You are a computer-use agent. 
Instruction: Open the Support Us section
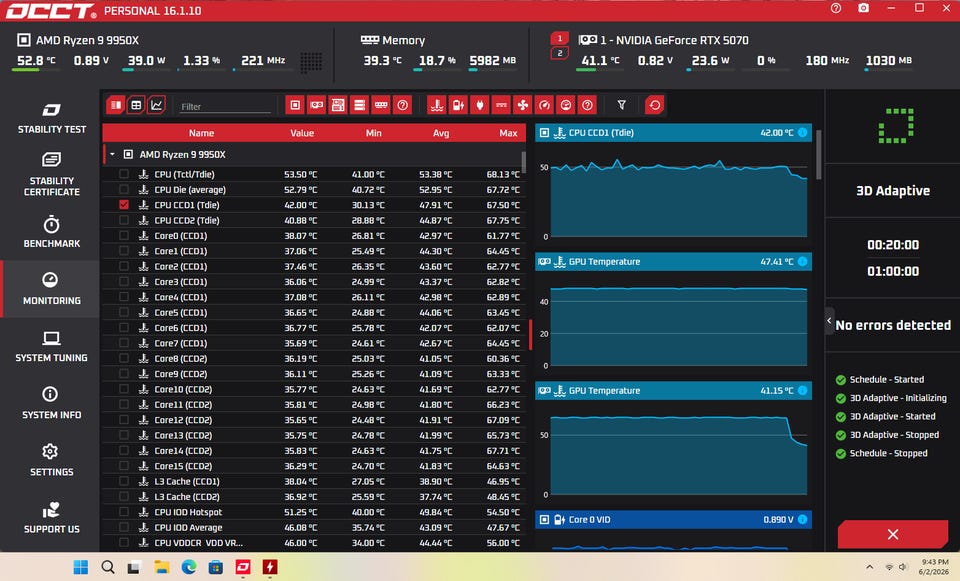point(51,517)
